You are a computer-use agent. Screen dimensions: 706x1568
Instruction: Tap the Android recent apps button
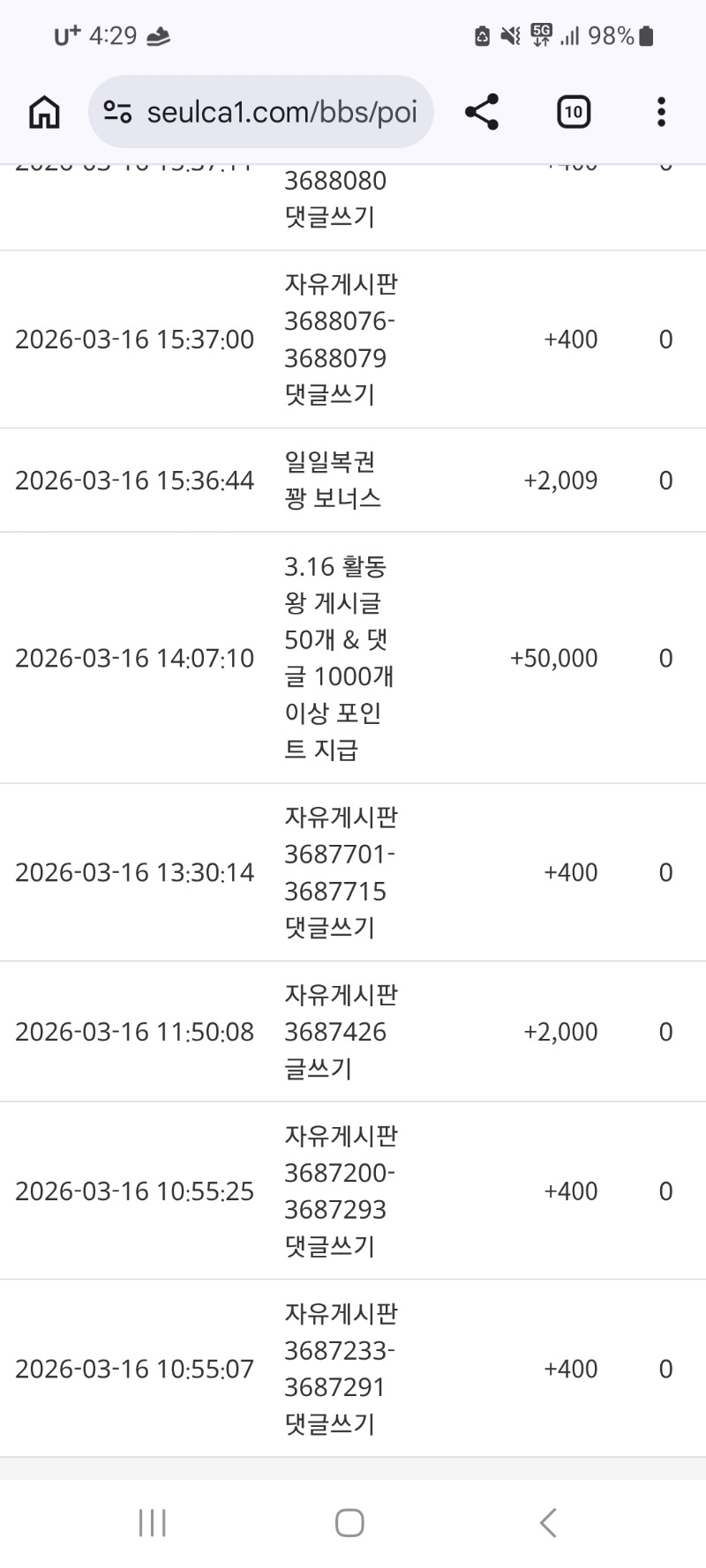point(152,1522)
